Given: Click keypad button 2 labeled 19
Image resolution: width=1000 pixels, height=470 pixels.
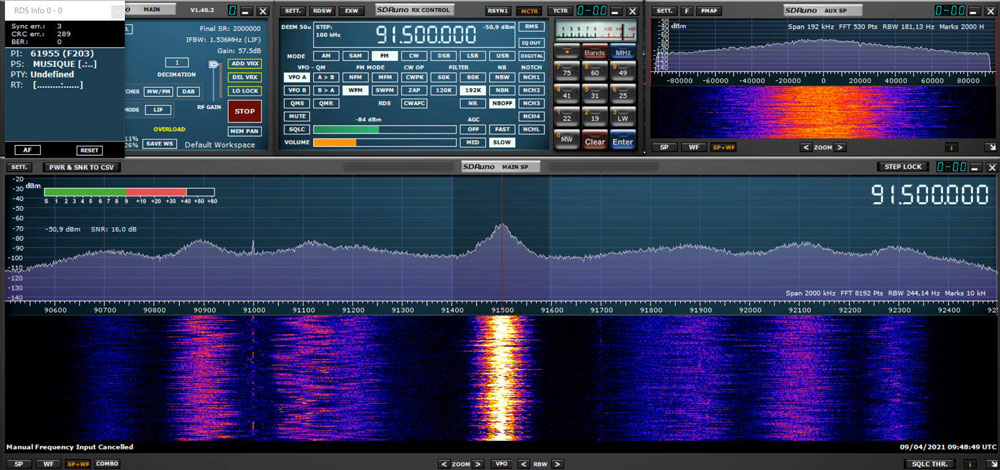Looking at the screenshot, I should 594,116.
